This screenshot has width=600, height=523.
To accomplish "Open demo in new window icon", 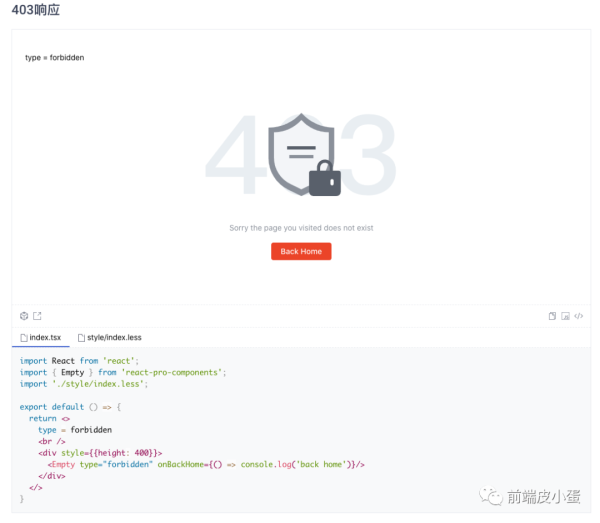I will 37,316.
